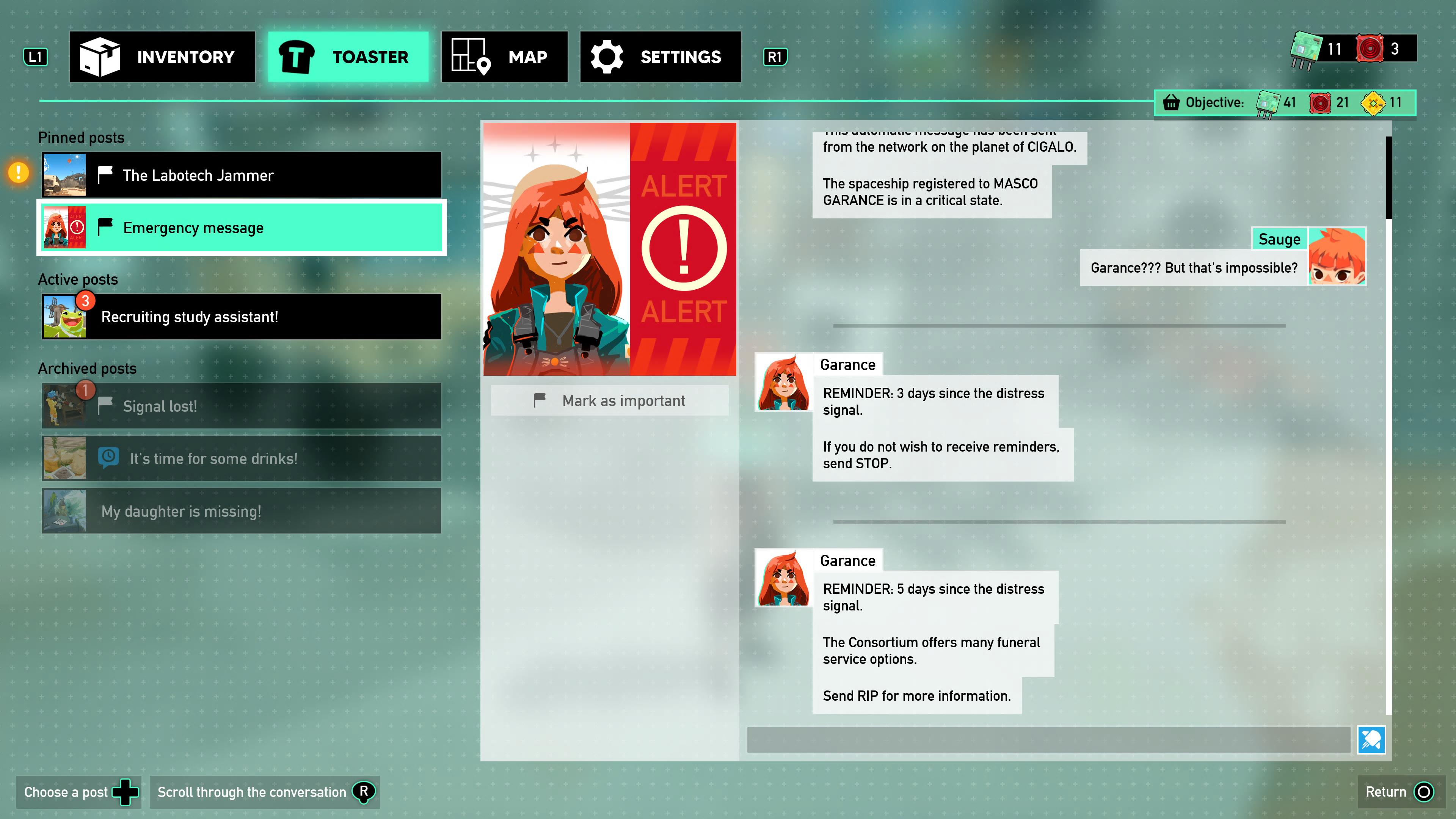This screenshot has height=819, width=1456.
Task: Toggle Mark as important flag
Action: click(x=609, y=401)
